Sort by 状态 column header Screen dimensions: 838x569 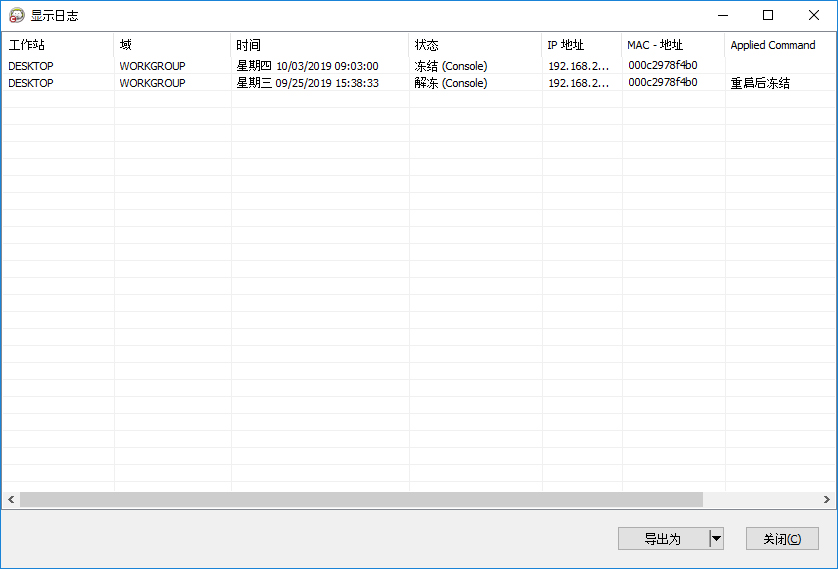[x=475, y=45]
